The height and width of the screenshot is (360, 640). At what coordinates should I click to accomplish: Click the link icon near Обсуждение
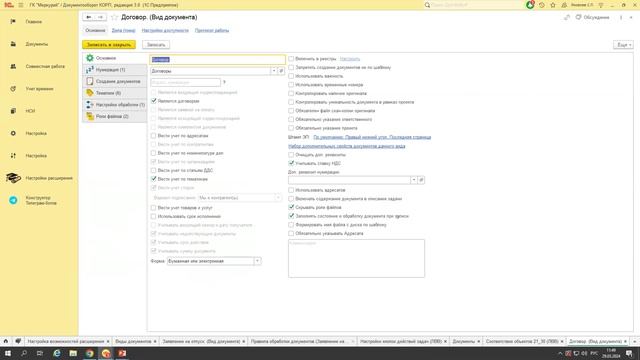567,17
